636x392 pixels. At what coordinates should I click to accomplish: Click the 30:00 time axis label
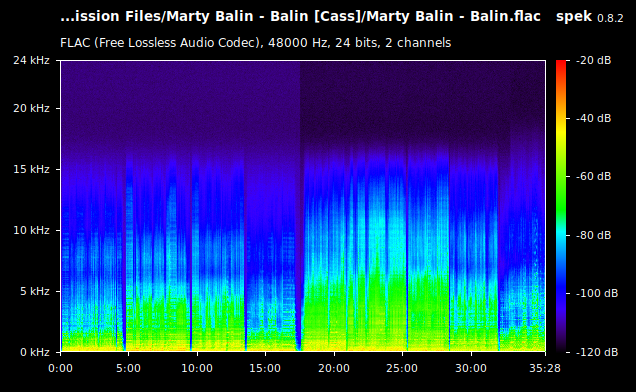click(x=471, y=368)
